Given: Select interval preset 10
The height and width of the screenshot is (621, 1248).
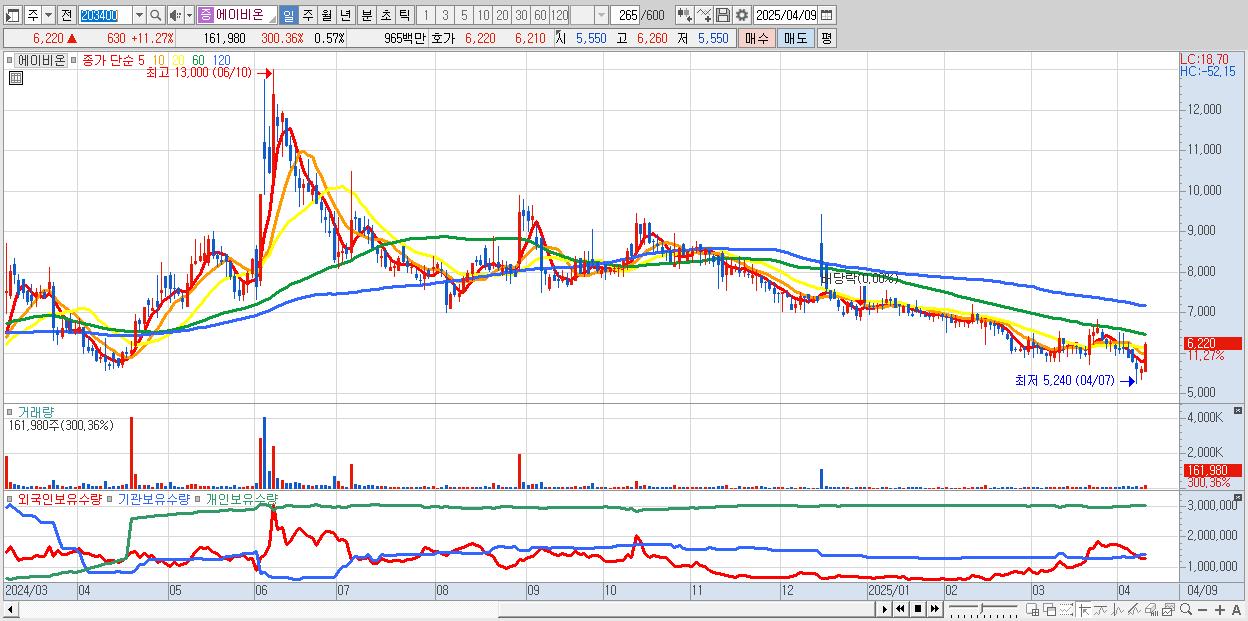Looking at the screenshot, I should coord(483,15).
